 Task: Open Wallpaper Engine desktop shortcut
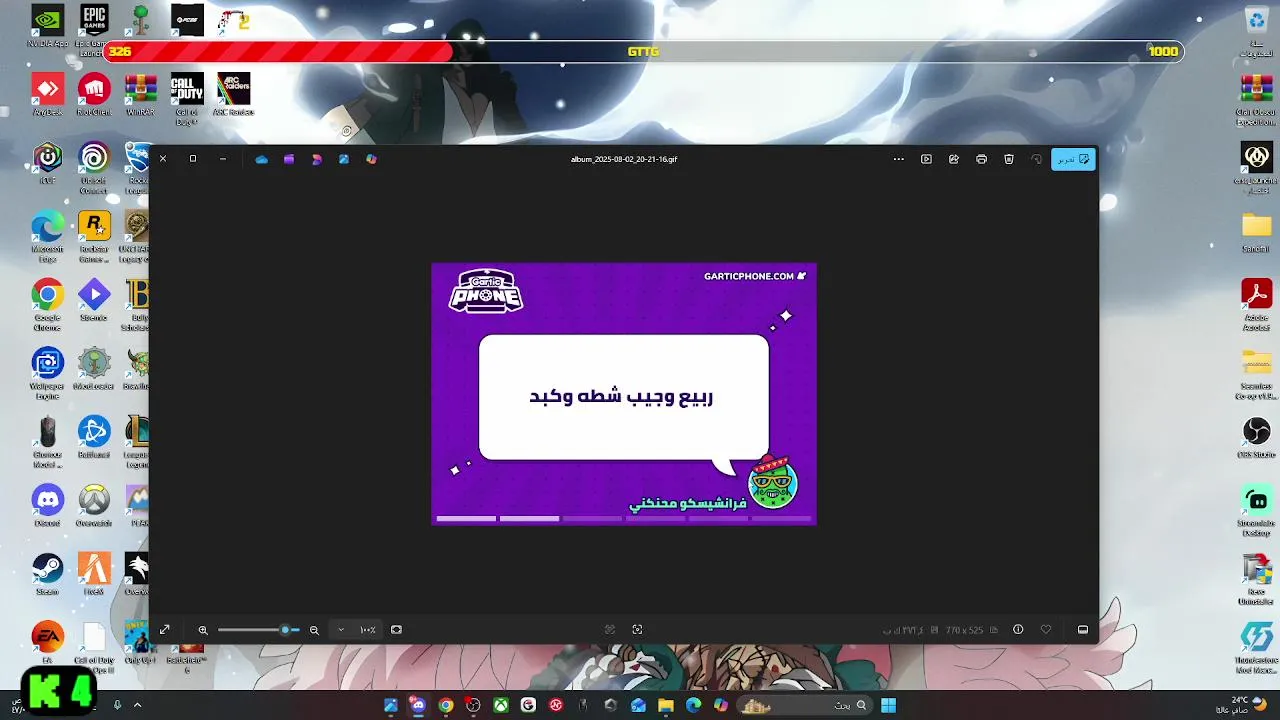pos(47,373)
